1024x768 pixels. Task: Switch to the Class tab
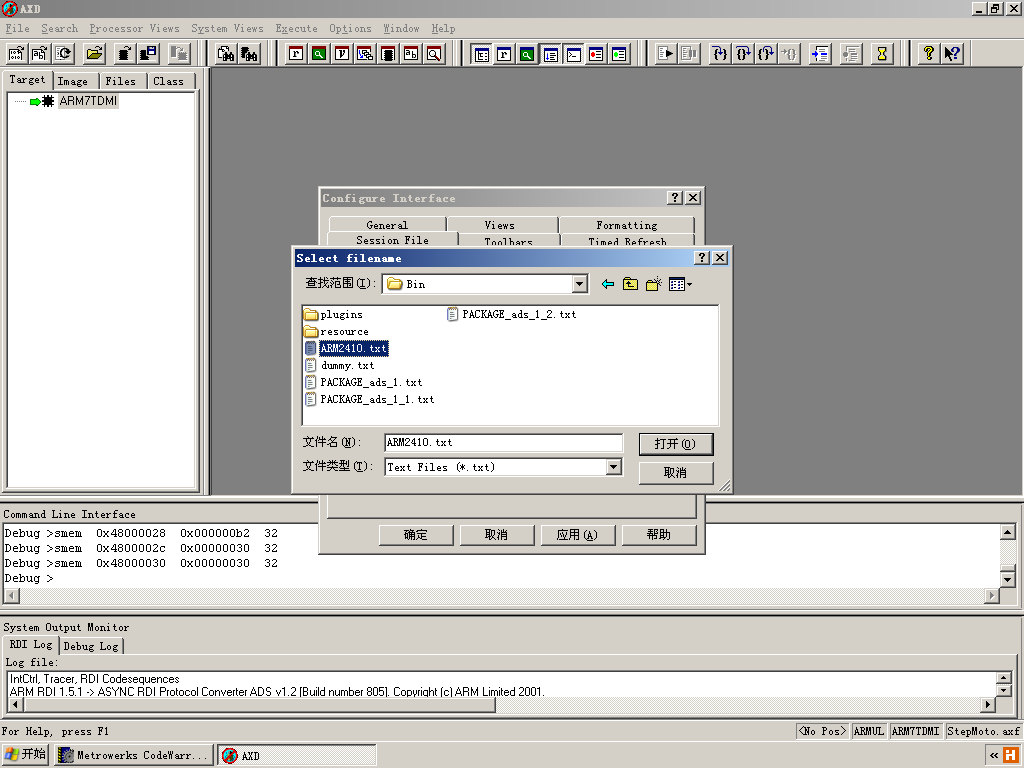[x=168, y=81]
